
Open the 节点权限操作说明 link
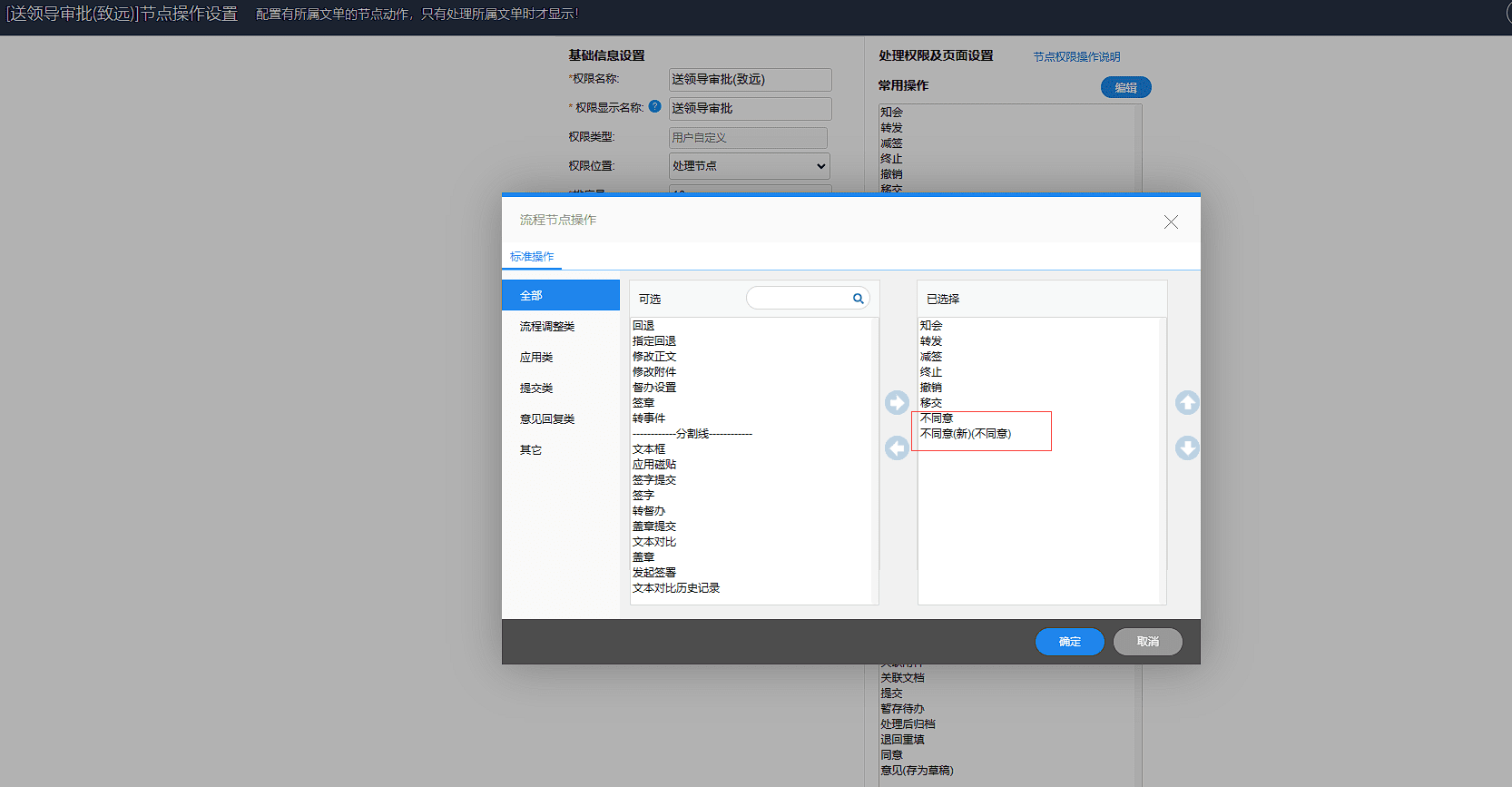pyautogui.click(x=1077, y=56)
